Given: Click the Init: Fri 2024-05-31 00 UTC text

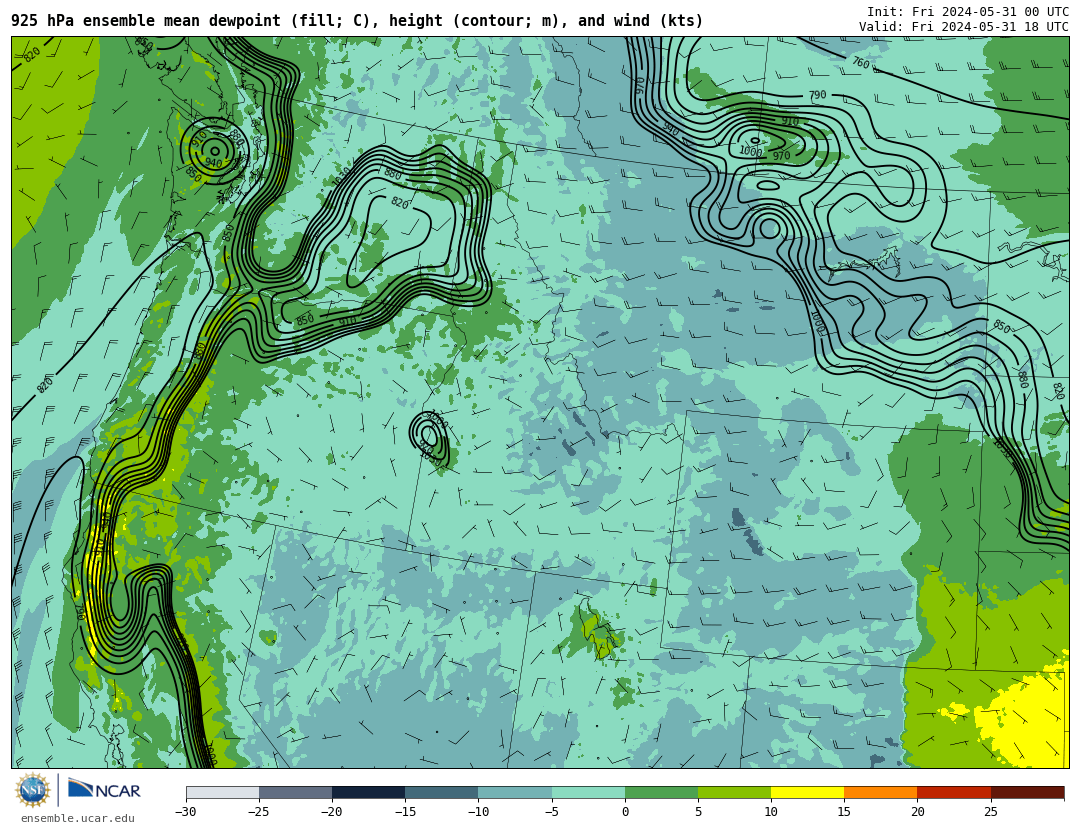Looking at the screenshot, I should [968, 12].
